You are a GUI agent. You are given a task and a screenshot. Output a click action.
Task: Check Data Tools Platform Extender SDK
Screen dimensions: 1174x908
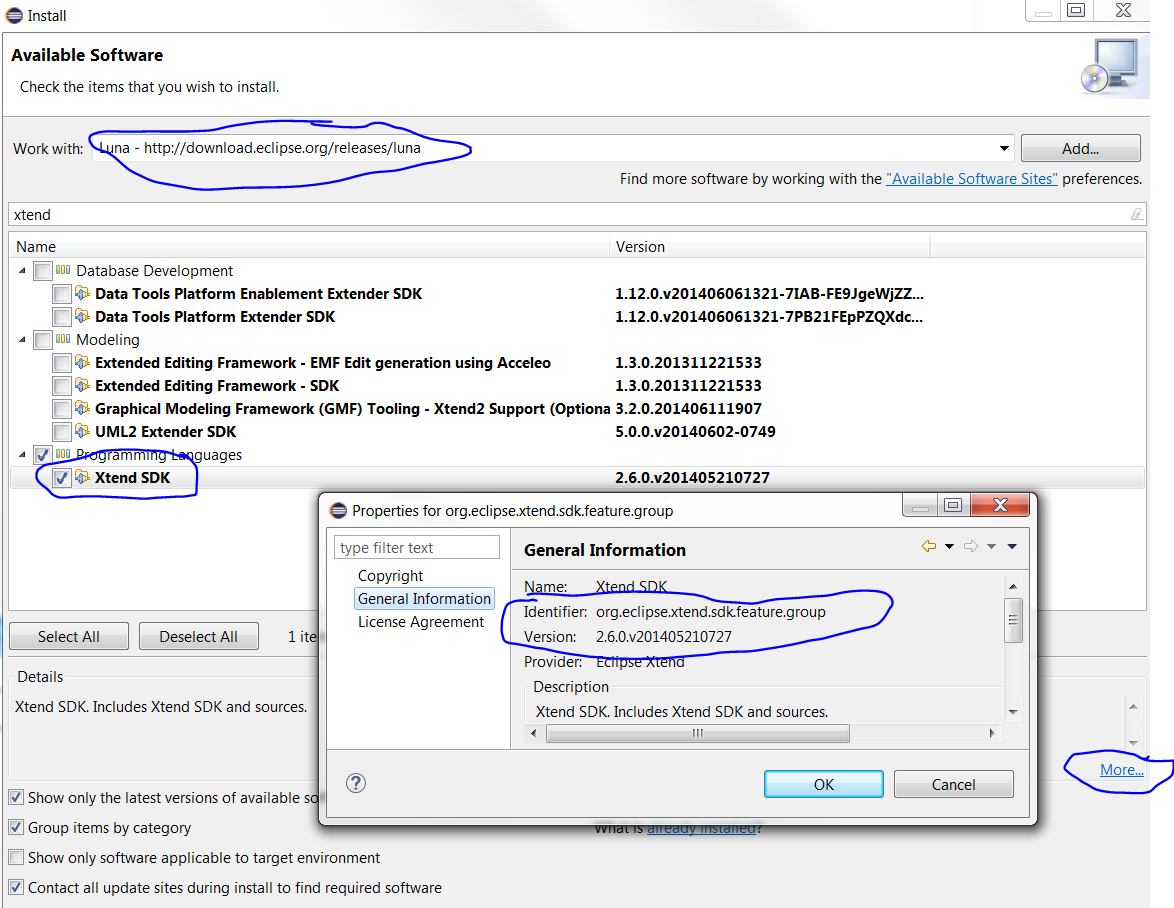[x=61, y=317]
